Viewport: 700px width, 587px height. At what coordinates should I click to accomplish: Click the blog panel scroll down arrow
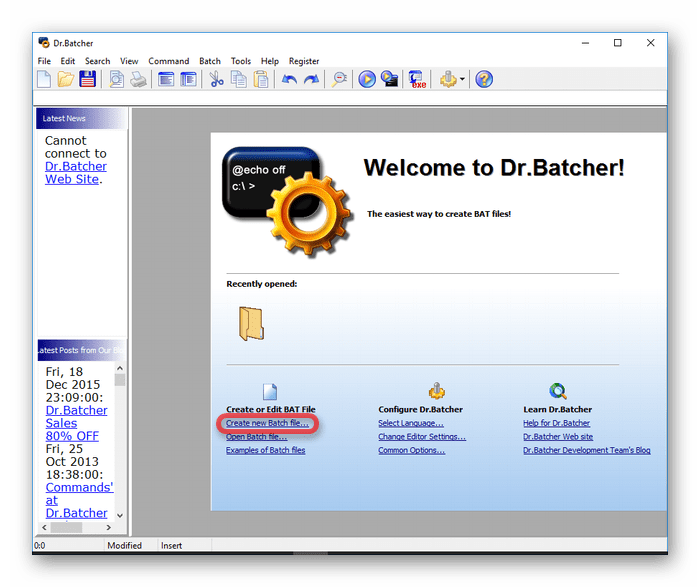click(x=120, y=515)
